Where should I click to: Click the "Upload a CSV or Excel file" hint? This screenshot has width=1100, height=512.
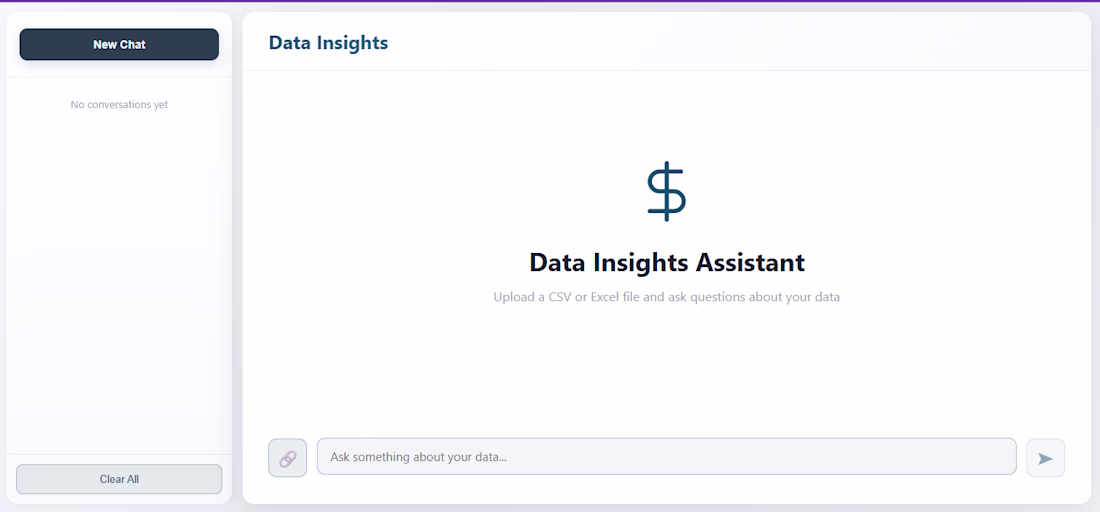tap(666, 297)
